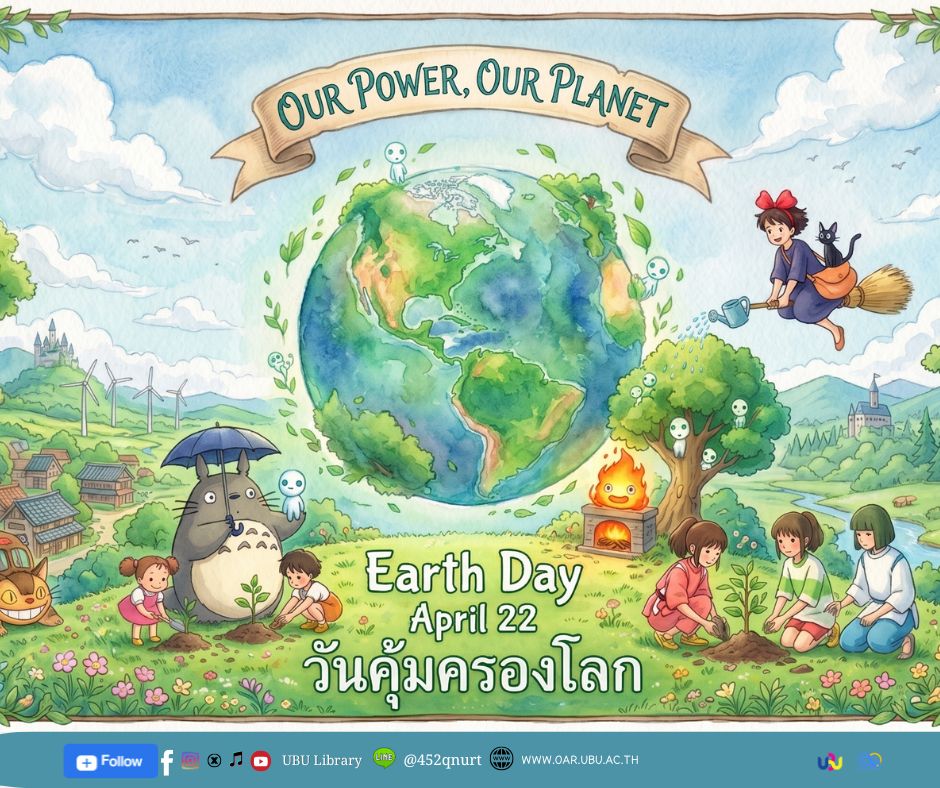The image size is (940, 788).
Task: Click the April 22 text
Action: 474,618
